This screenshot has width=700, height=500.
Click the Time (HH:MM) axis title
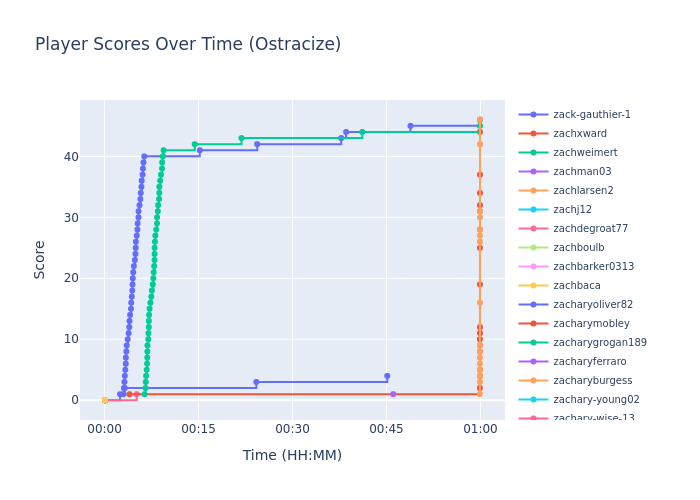pos(292,456)
